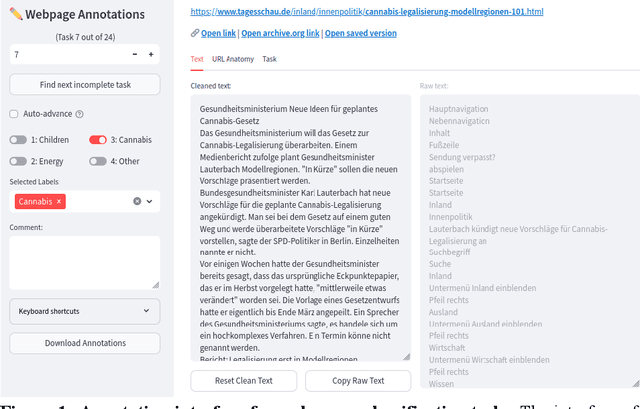Toggle the 1: Children switch
The height and width of the screenshot is (409, 640).
[18, 140]
